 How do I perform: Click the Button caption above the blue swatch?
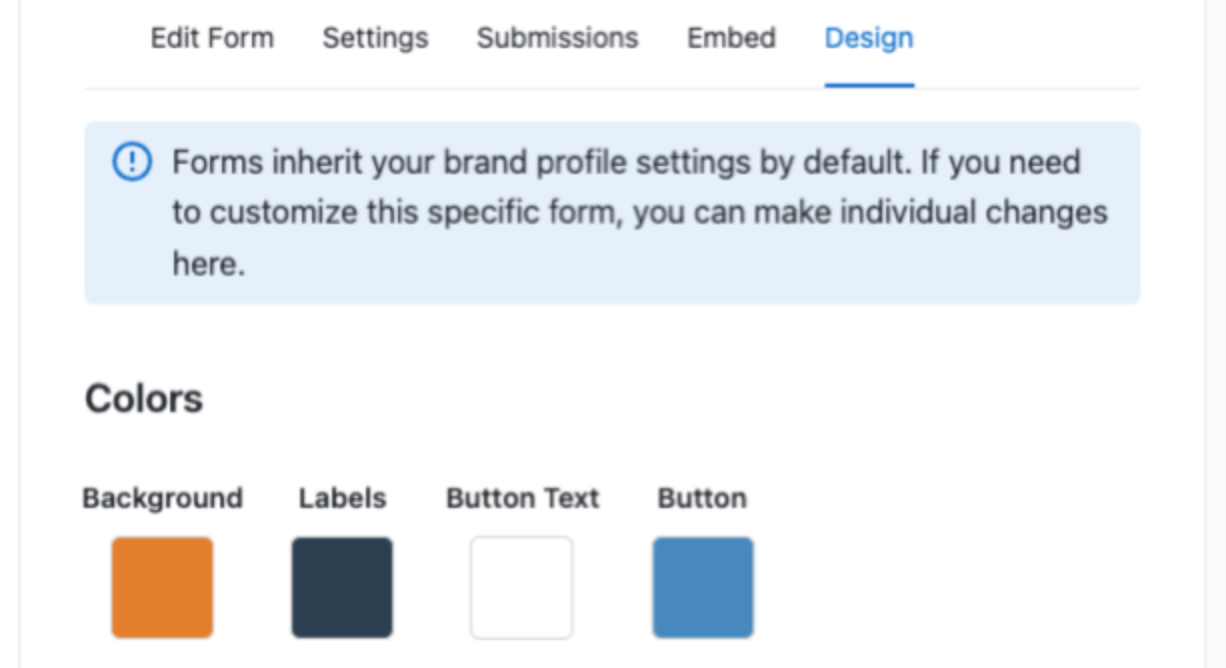(702, 498)
